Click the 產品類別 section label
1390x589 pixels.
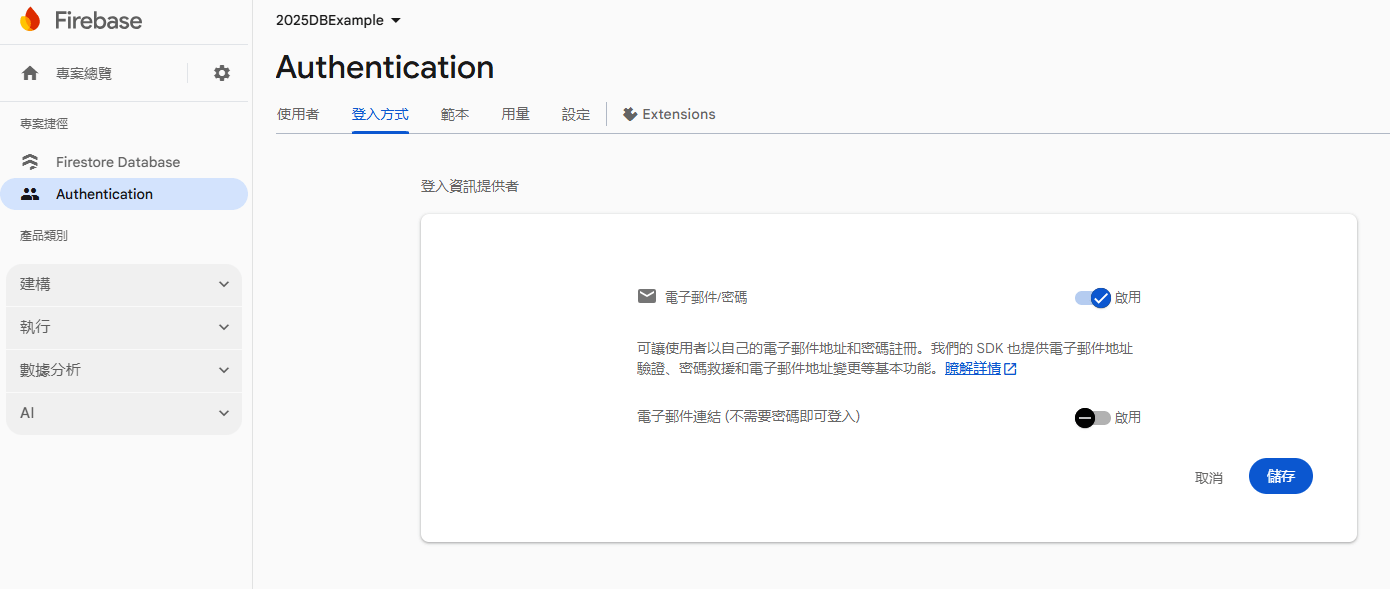[44, 236]
